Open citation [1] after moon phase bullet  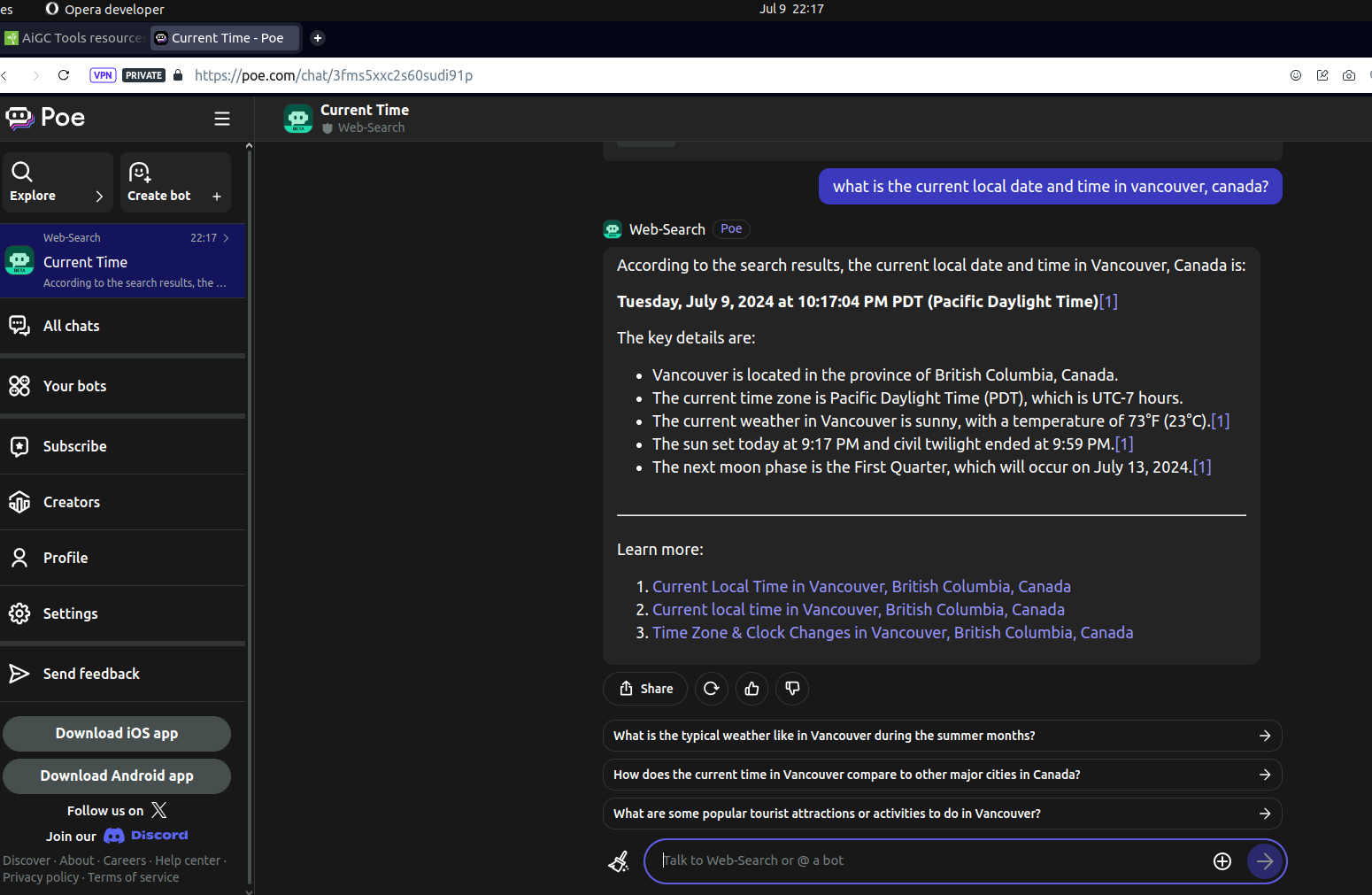pyautogui.click(x=1202, y=467)
